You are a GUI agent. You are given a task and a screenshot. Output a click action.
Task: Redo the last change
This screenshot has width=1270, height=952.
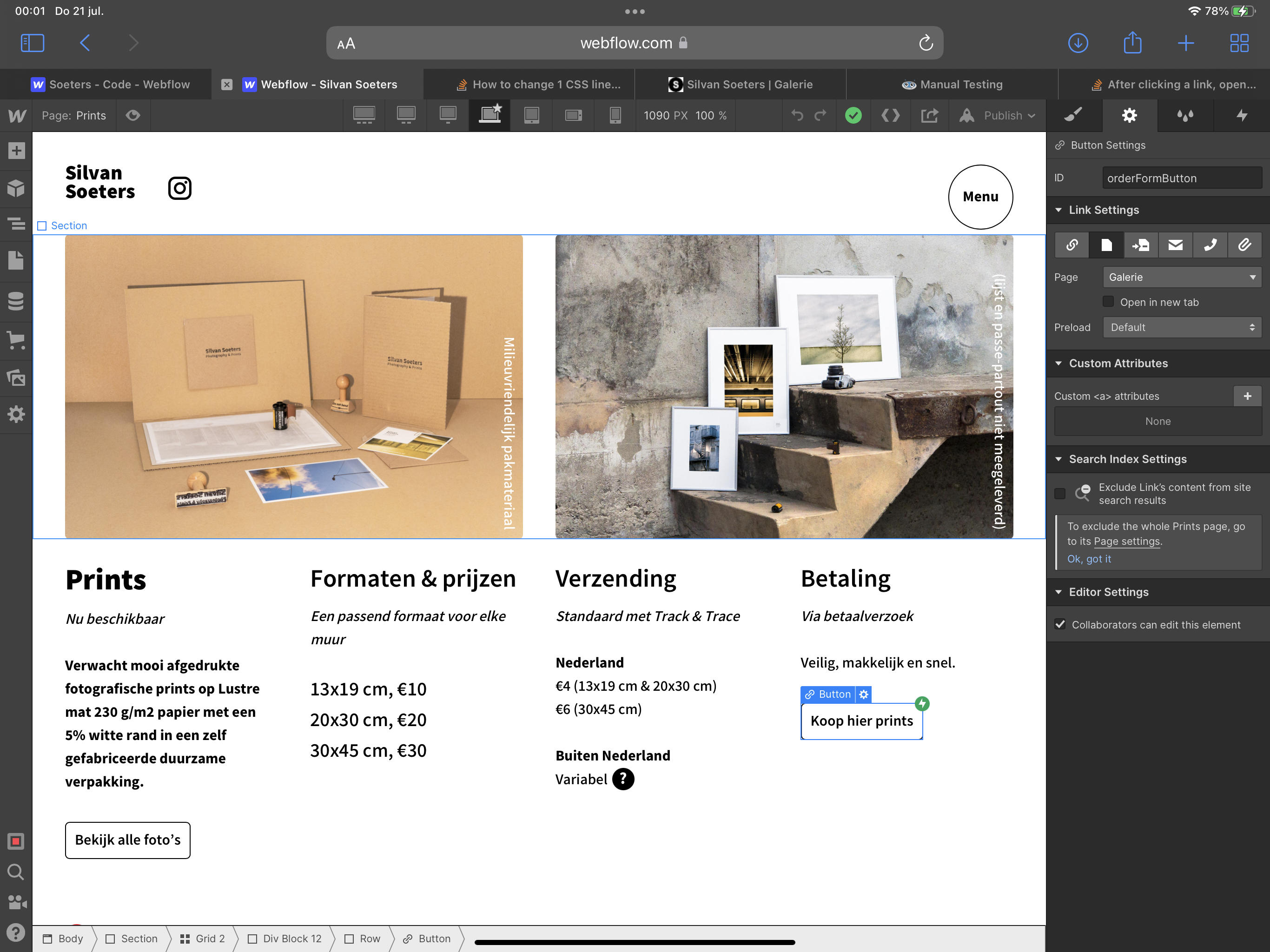pos(820,115)
